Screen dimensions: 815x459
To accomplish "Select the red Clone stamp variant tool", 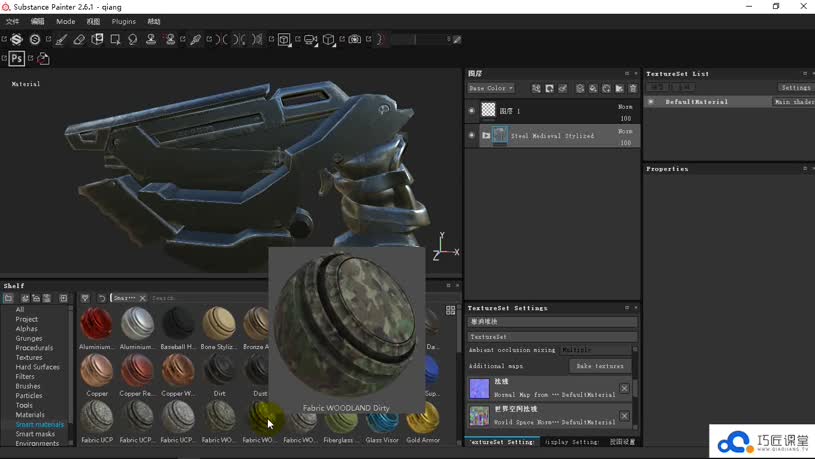I will 170,40.
